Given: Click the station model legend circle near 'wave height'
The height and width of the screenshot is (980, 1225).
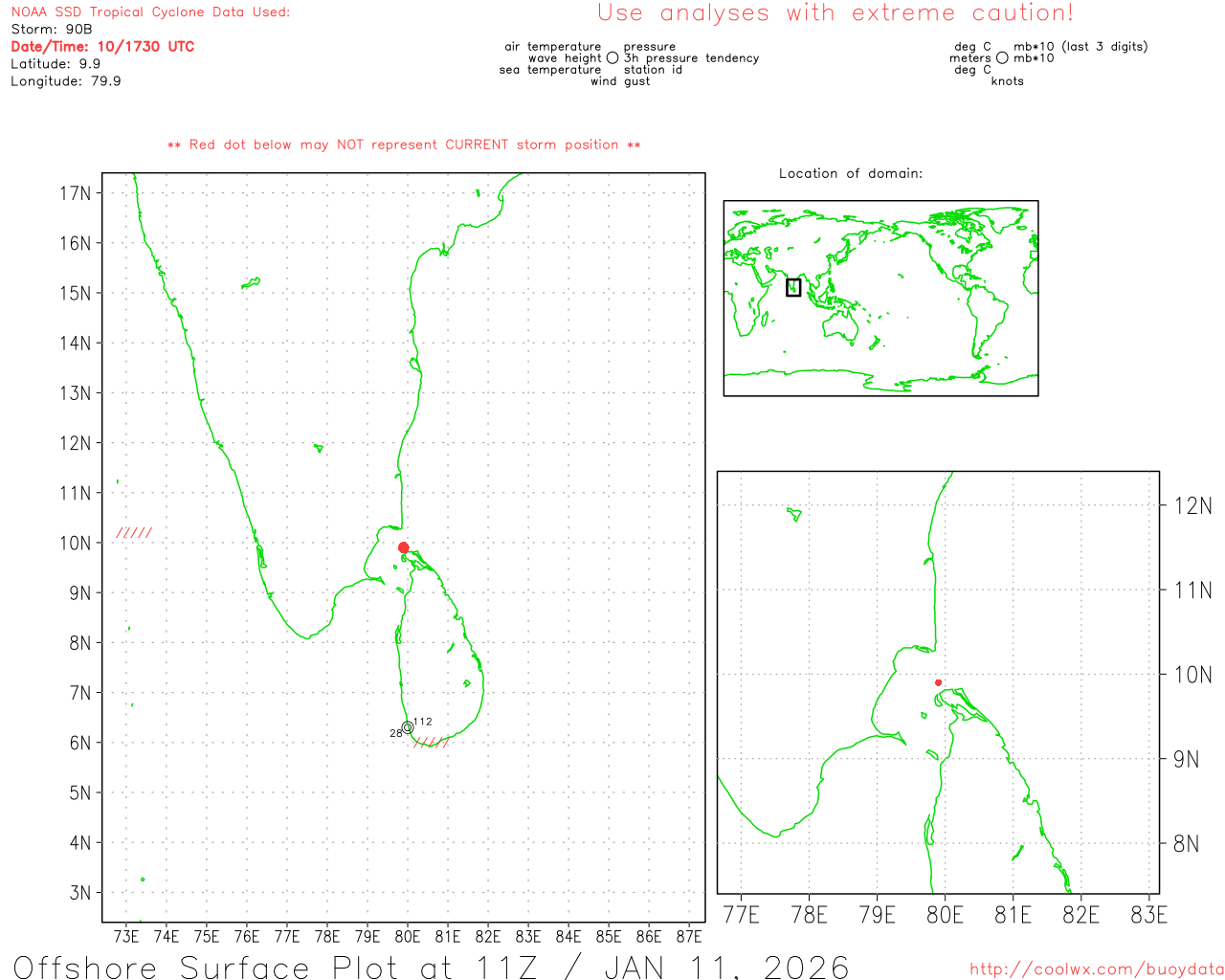Looking at the screenshot, I should coord(612,58).
